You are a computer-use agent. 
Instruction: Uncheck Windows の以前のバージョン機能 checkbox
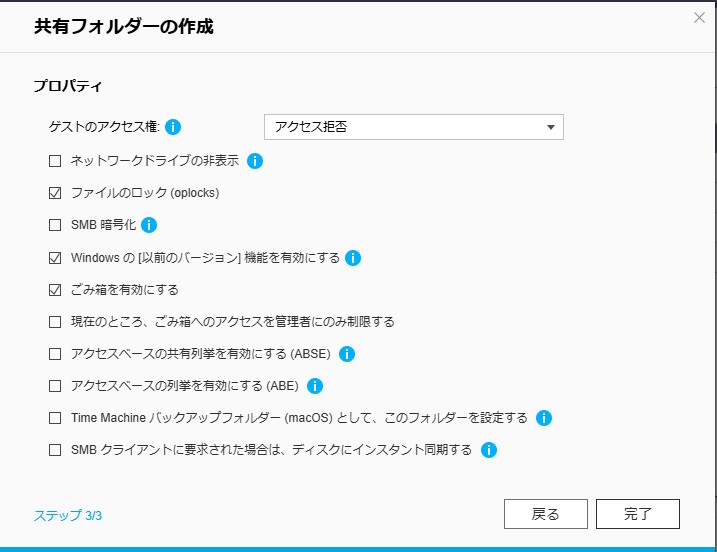tap(55, 258)
